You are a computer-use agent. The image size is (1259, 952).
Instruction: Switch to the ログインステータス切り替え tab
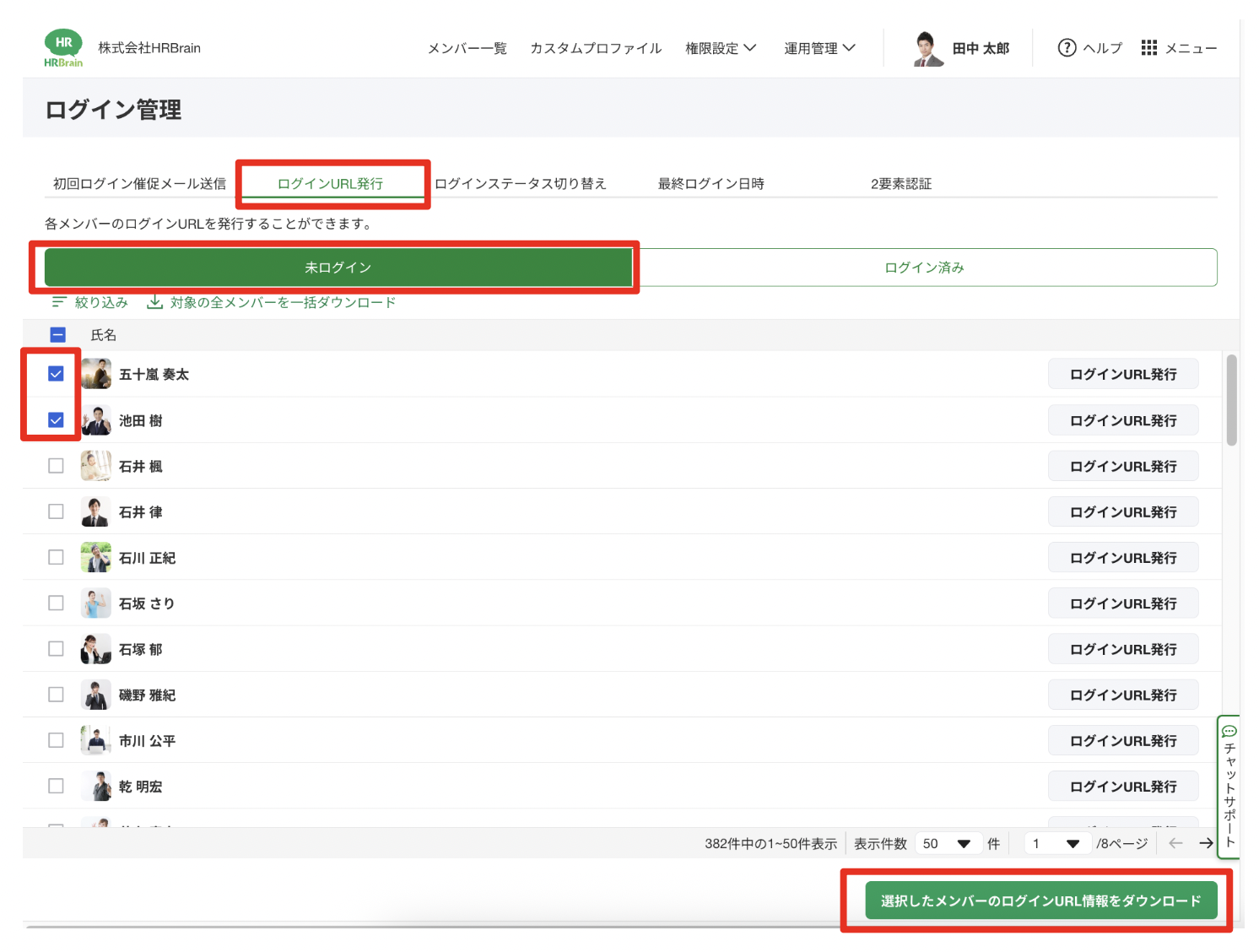coord(521,184)
